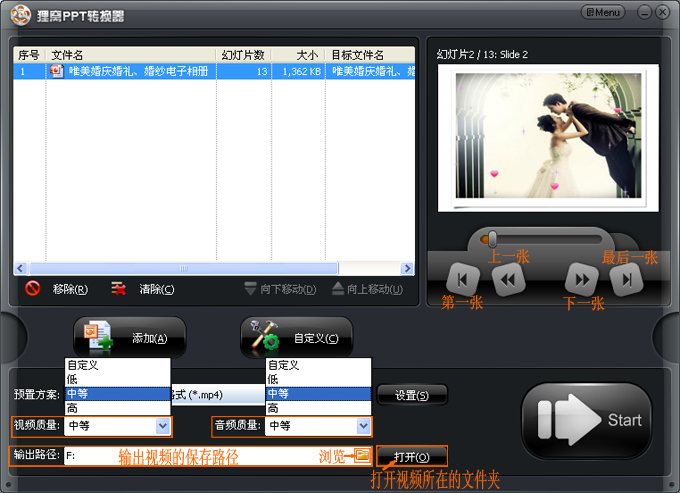Close the PPT converter window
The image size is (680, 493).
coord(662,13)
